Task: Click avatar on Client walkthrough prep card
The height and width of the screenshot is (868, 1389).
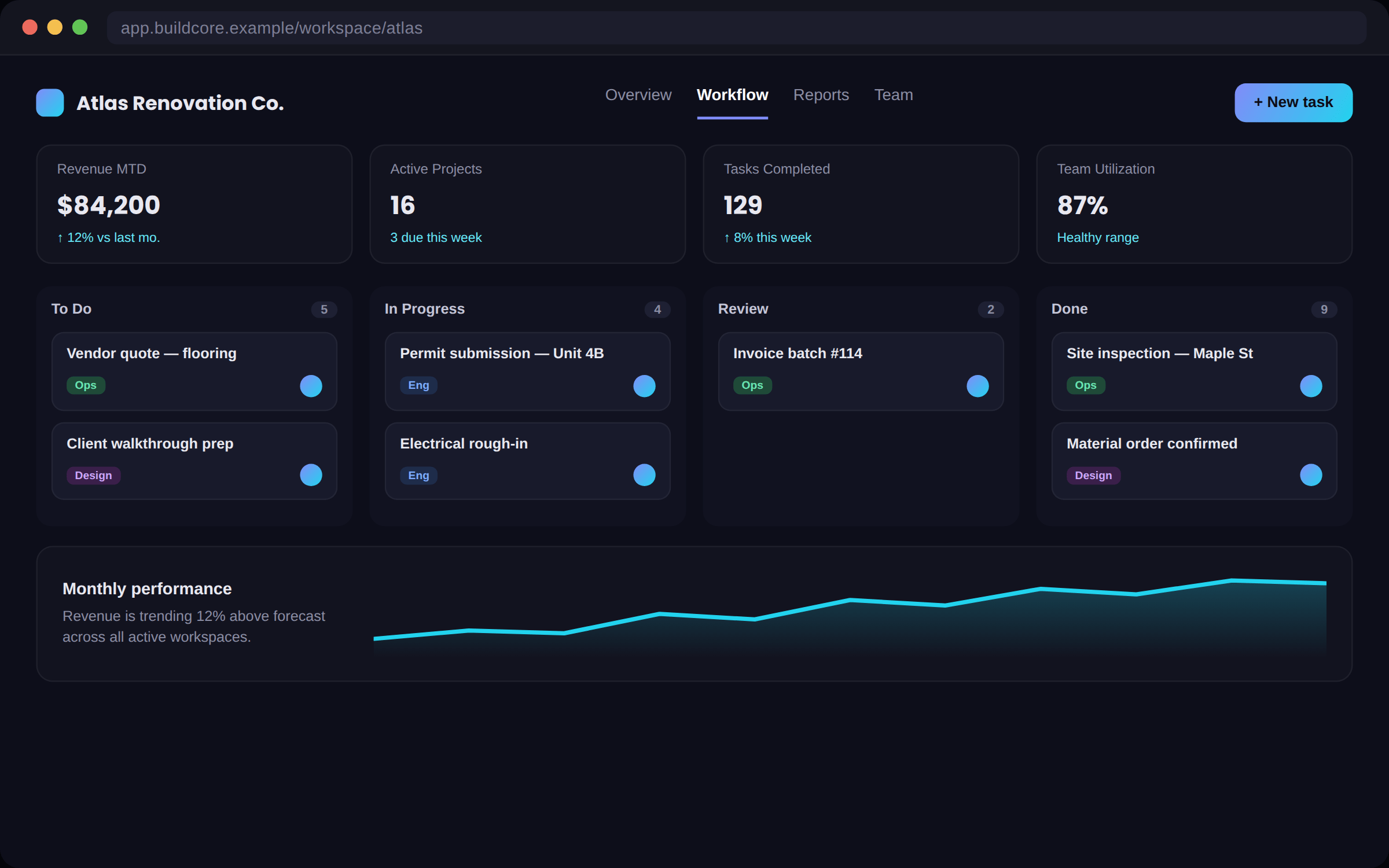Action: pyautogui.click(x=311, y=475)
